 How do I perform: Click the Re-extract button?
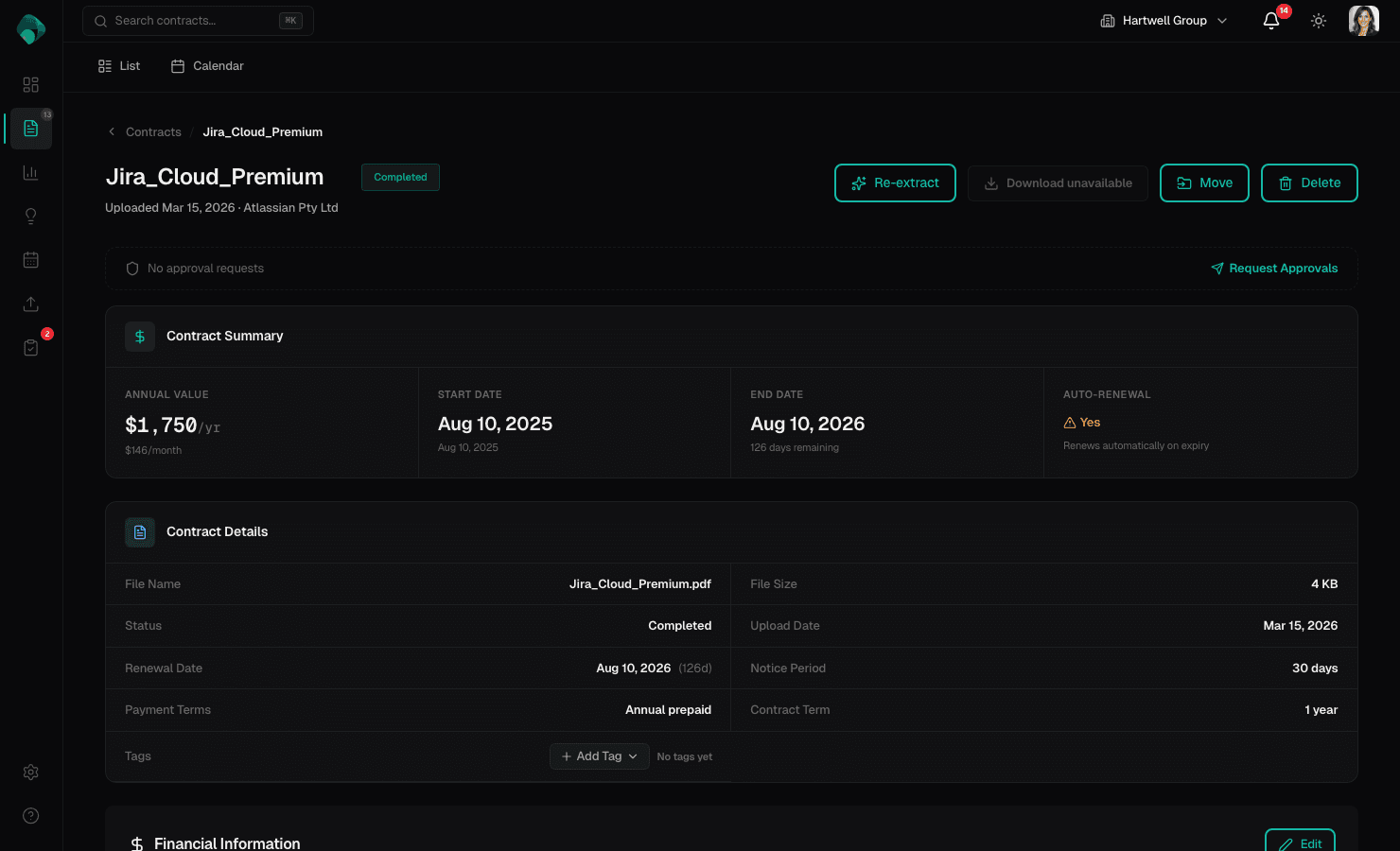pyautogui.click(x=895, y=182)
